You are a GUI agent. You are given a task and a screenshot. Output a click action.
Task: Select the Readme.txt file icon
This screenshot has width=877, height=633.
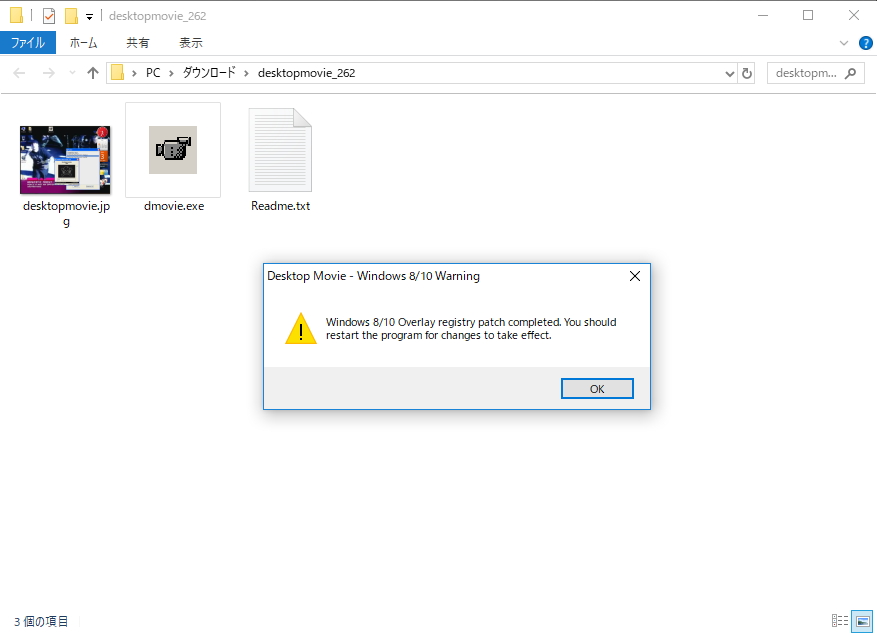tap(280, 150)
